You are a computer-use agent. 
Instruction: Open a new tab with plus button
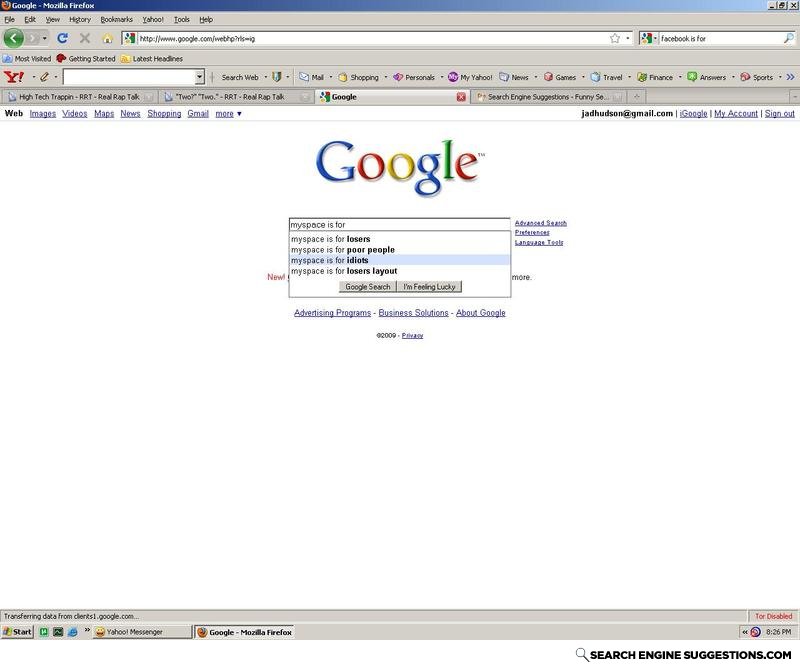636,96
